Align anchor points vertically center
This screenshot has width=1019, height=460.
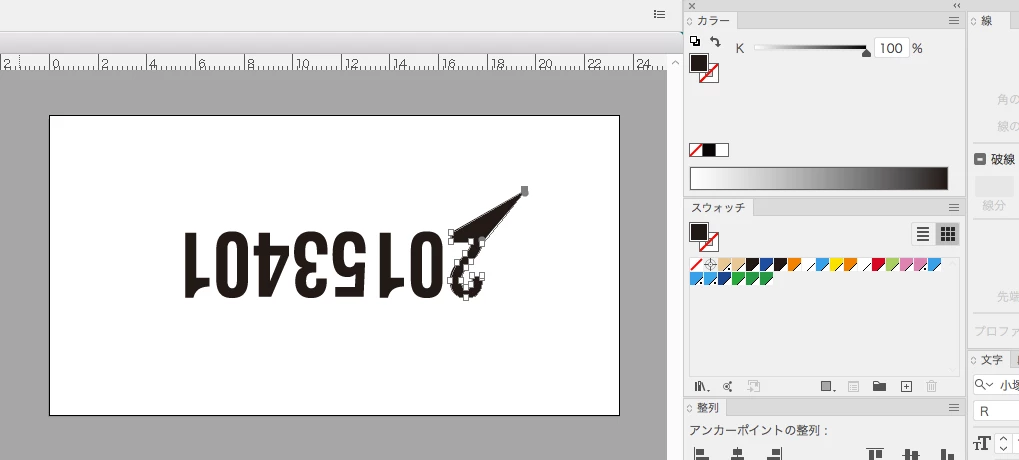pos(912,454)
